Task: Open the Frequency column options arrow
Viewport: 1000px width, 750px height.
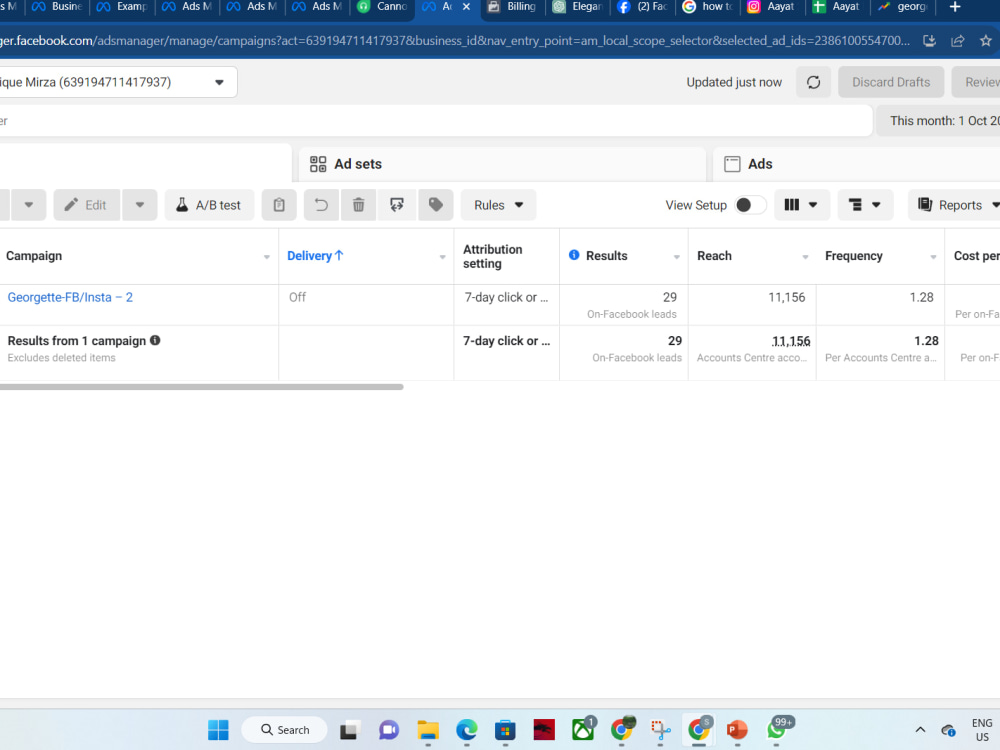Action: point(933,257)
